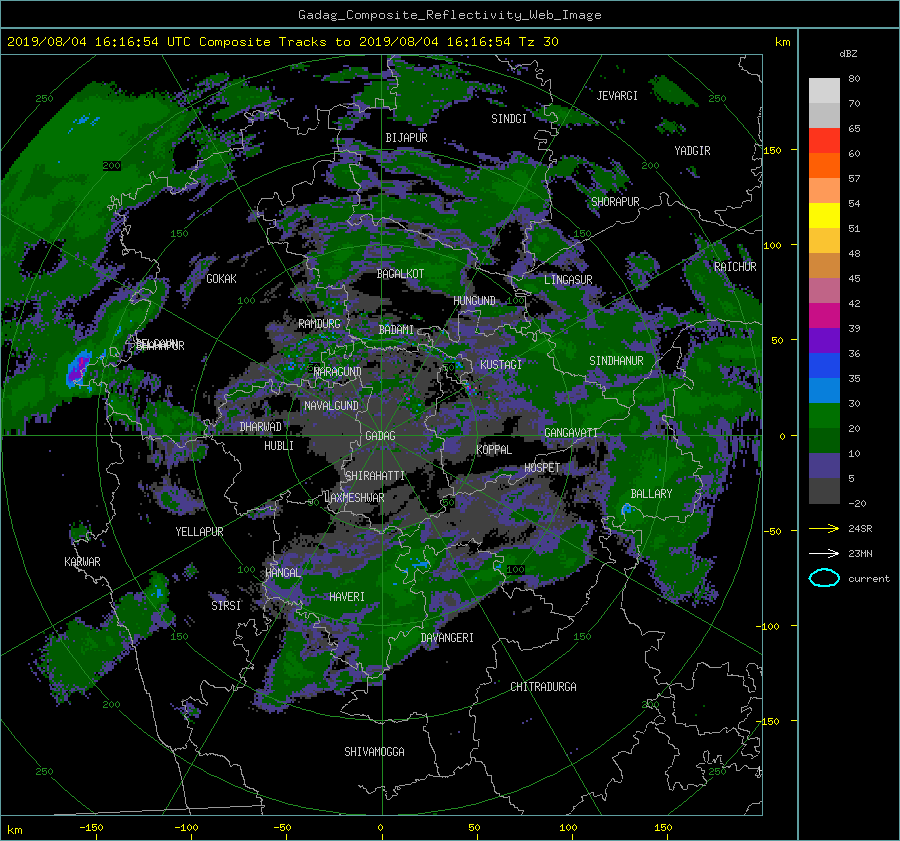Click the 'YADGIR' city label

pyautogui.click(x=692, y=151)
